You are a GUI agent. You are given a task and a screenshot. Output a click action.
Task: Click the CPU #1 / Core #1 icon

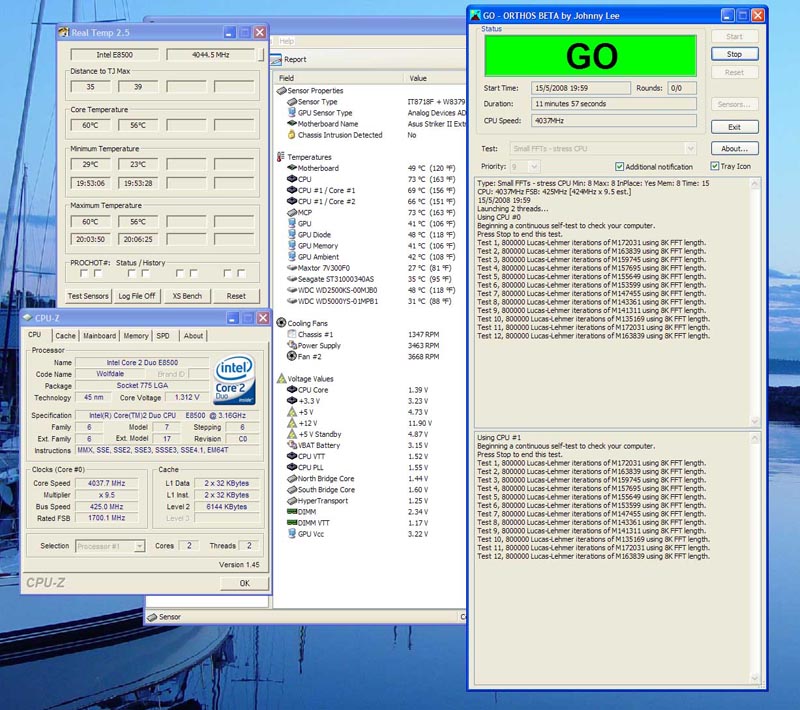(292, 190)
